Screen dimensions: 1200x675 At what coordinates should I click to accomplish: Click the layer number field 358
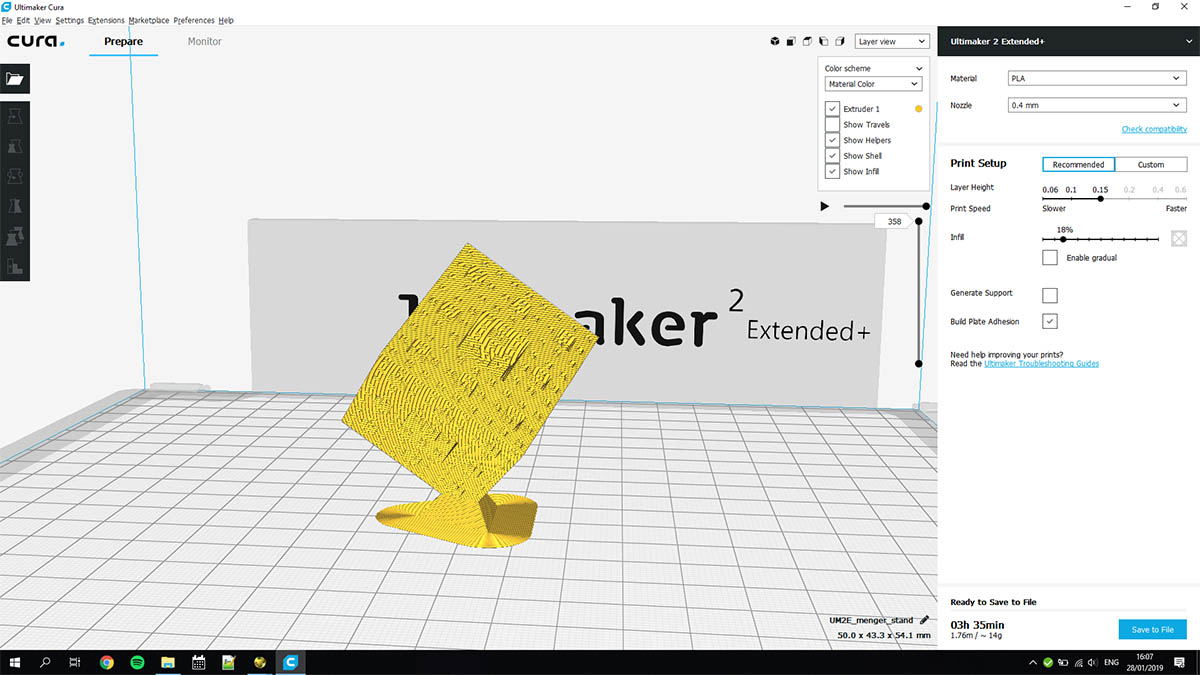[x=894, y=221]
